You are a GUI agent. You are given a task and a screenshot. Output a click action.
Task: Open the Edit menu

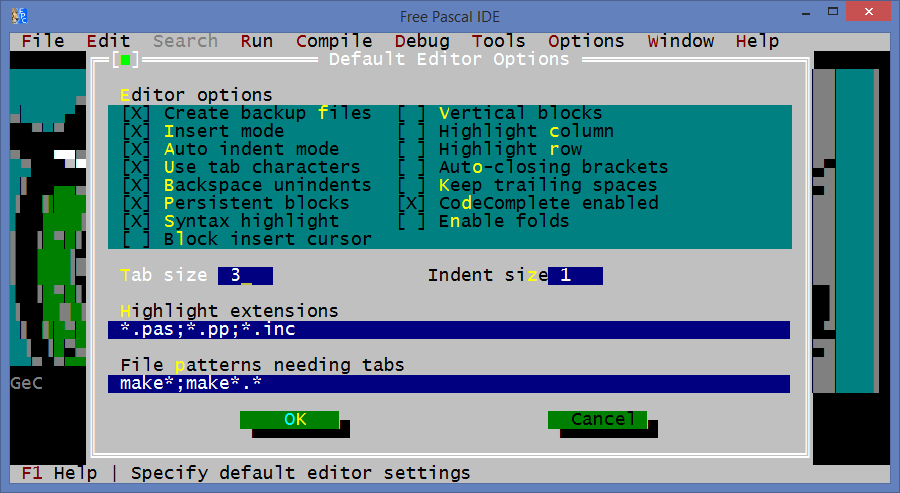[x=108, y=41]
